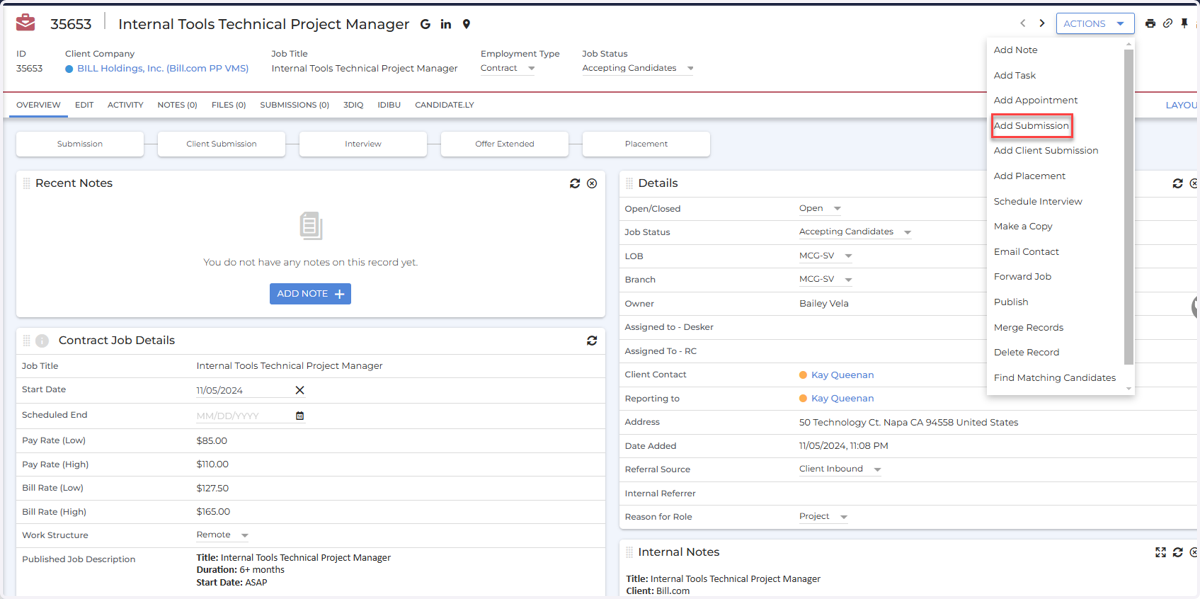Image resolution: width=1200 pixels, height=599 pixels.
Task: Open BILL Holdings, Inc. client company link
Action: (x=163, y=69)
